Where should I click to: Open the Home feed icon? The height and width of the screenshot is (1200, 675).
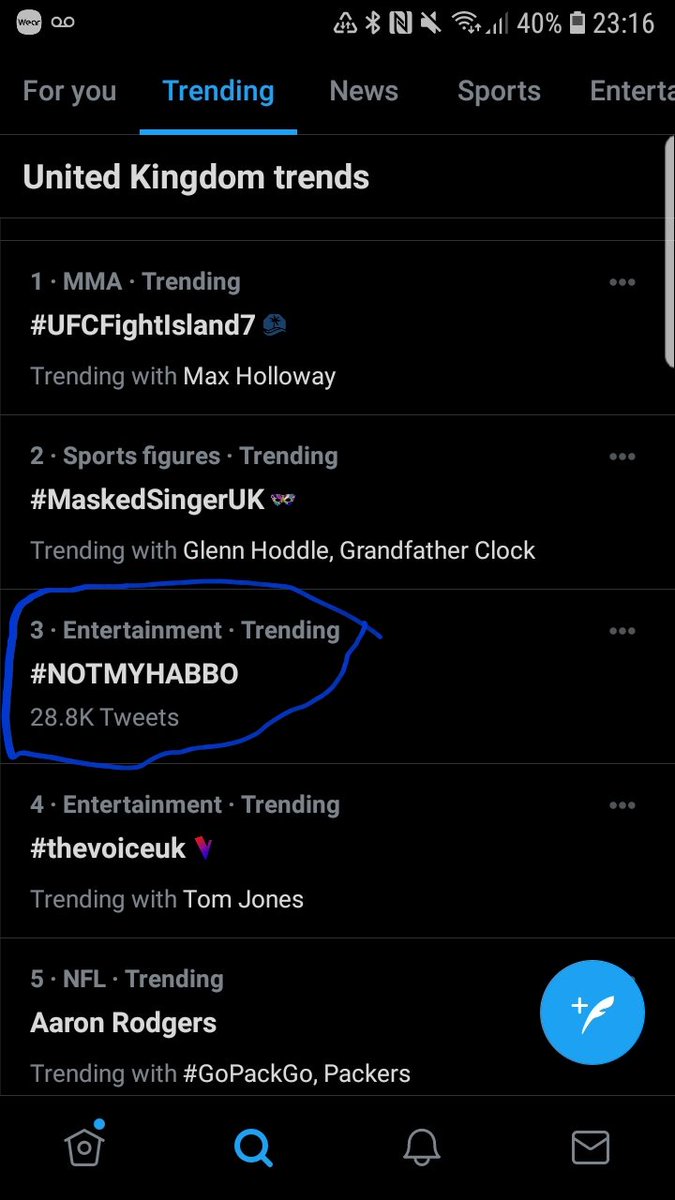84,1148
